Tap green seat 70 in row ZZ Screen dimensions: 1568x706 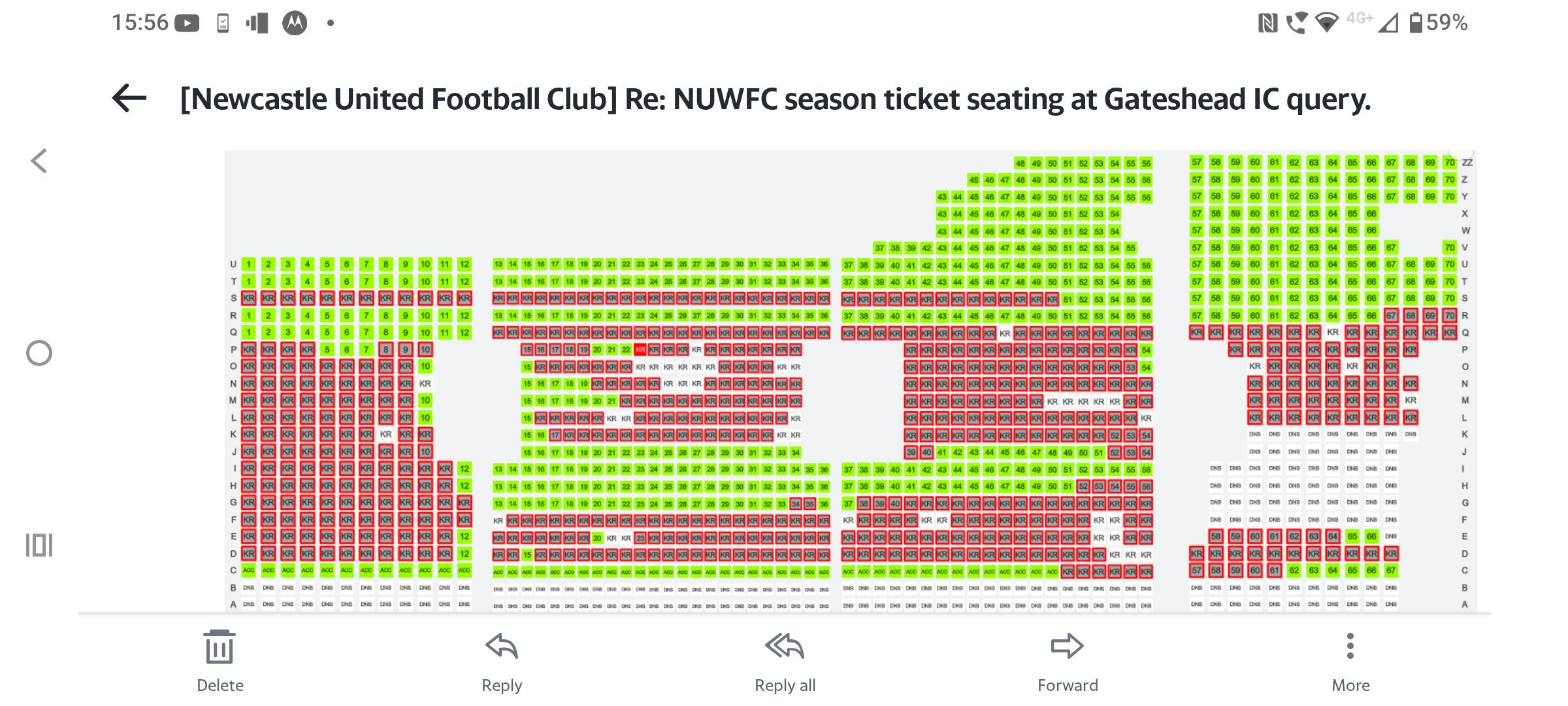click(1450, 162)
